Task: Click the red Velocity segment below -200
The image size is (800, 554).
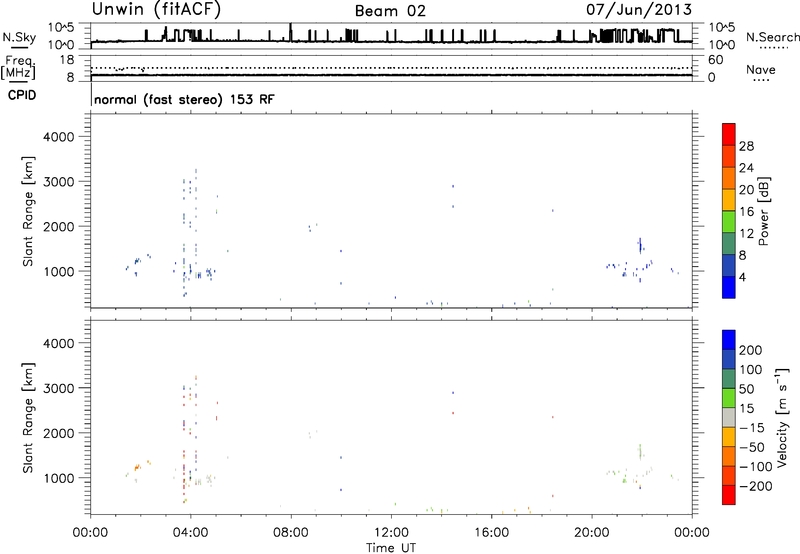Action: click(729, 495)
